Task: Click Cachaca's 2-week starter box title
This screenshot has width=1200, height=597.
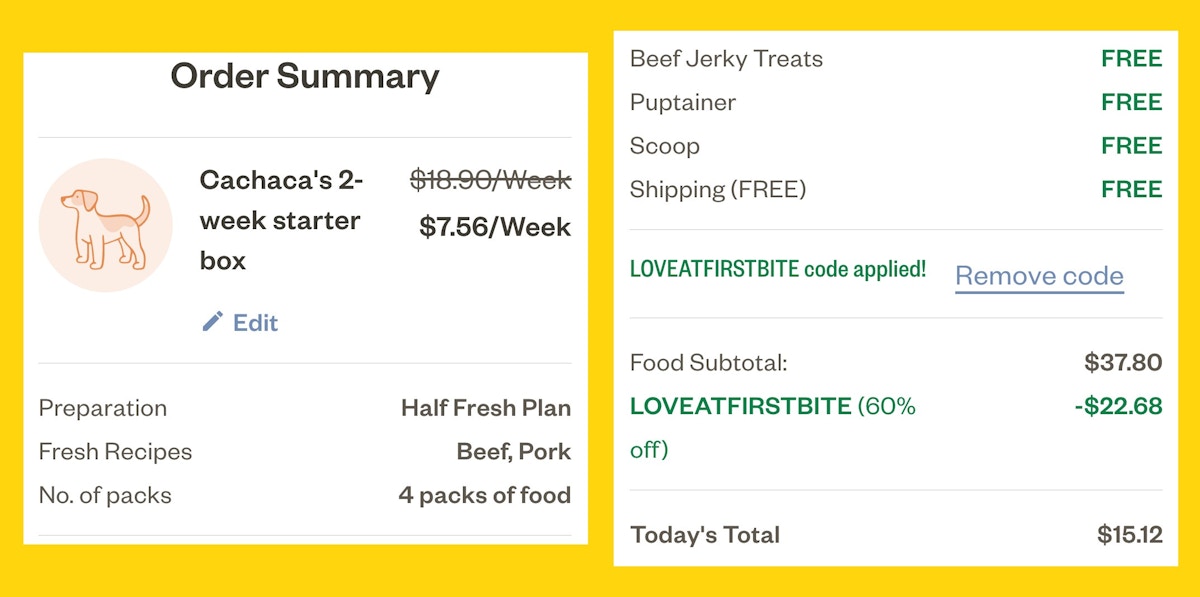Action: point(282,220)
